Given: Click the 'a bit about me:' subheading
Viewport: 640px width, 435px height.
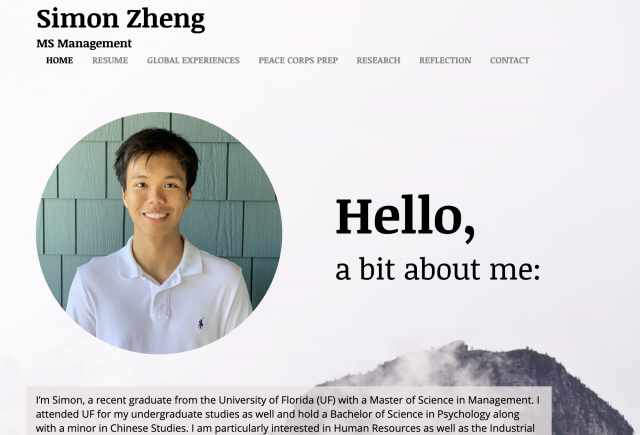Looking at the screenshot, I should point(438,269).
